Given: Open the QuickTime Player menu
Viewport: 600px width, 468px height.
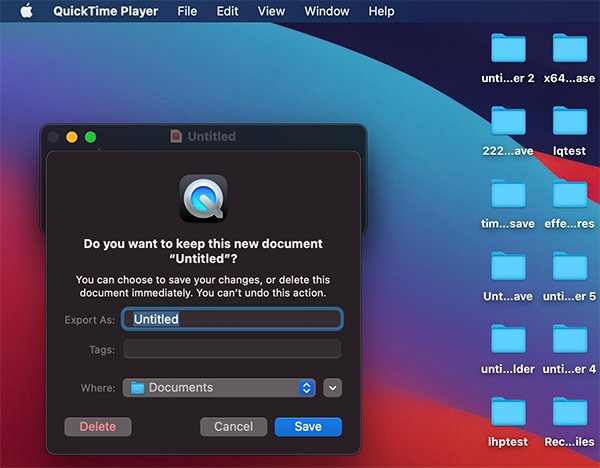Looking at the screenshot, I should coord(106,11).
